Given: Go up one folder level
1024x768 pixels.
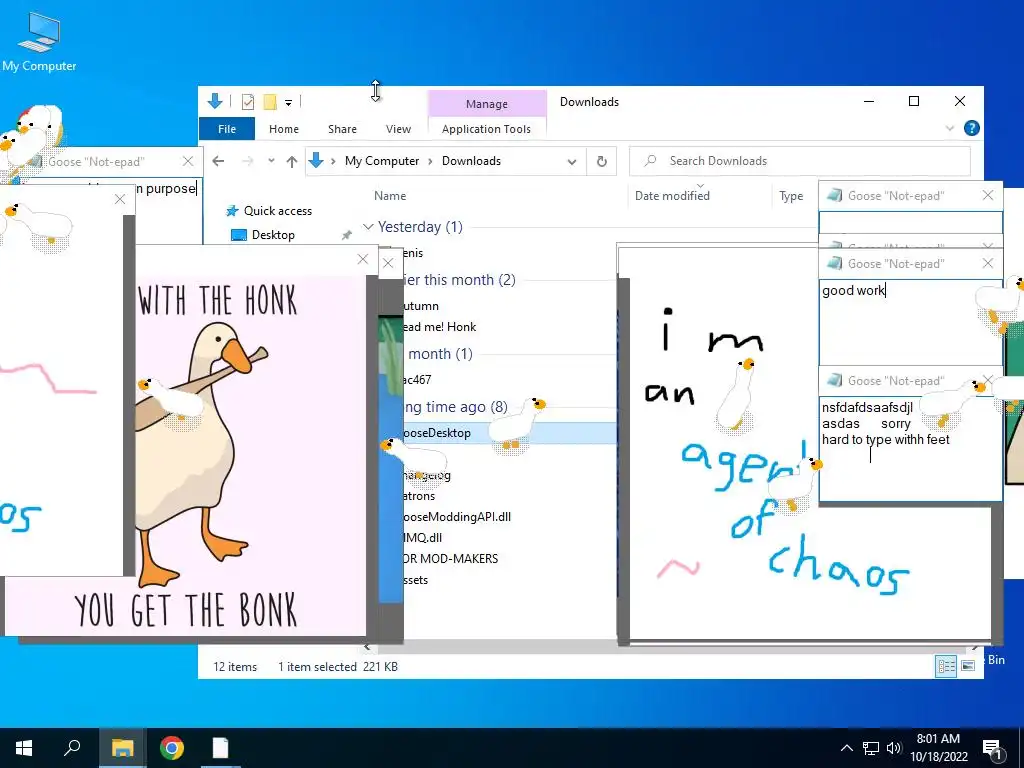Looking at the screenshot, I should click(x=291, y=161).
